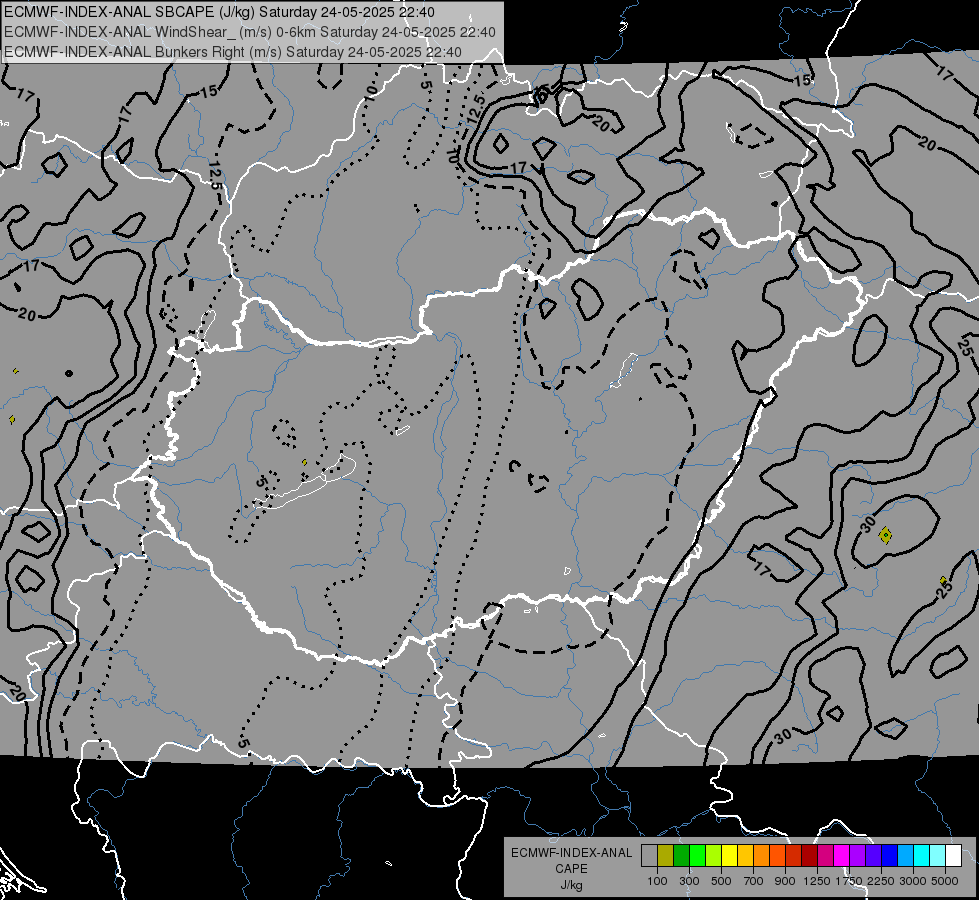Pick the pinkish-magenta swatch after 1250
Image resolution: width=979 pixels, height=900 pixels.
coord(826,856)
